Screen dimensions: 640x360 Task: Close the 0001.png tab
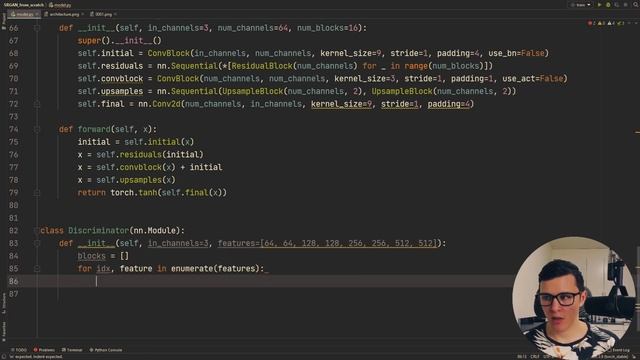pyautogui.click(x=116, y=14)
